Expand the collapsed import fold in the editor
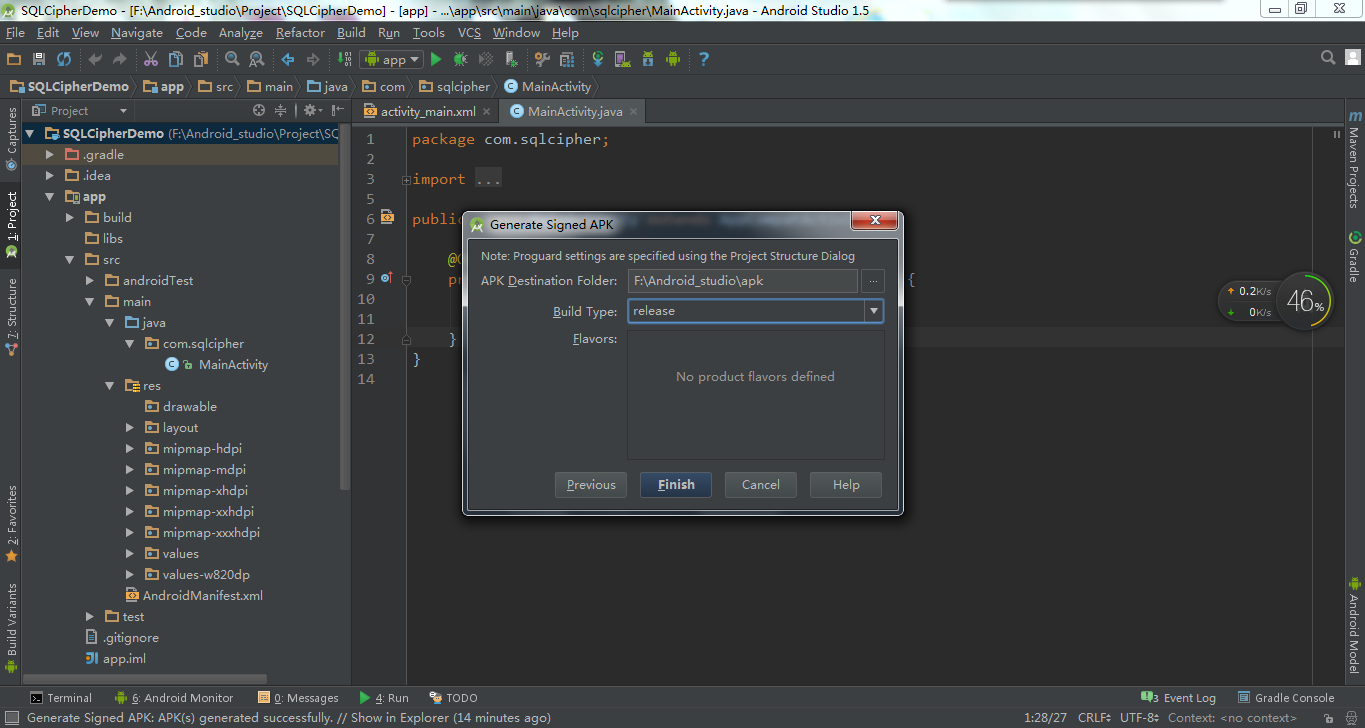 (406, 180)
